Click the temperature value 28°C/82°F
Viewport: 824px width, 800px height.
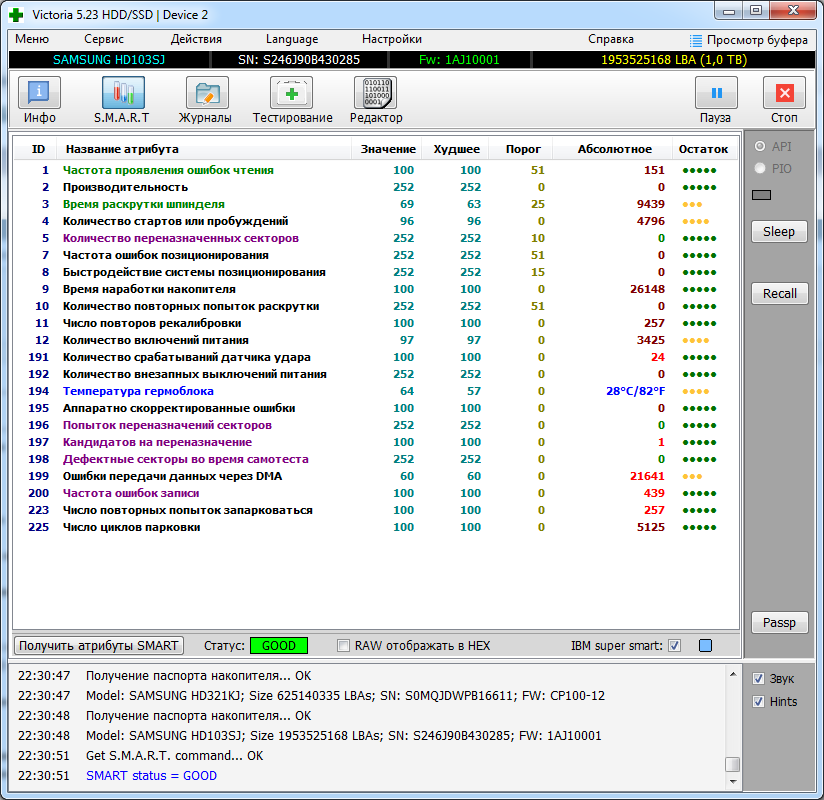coord(635,391)
